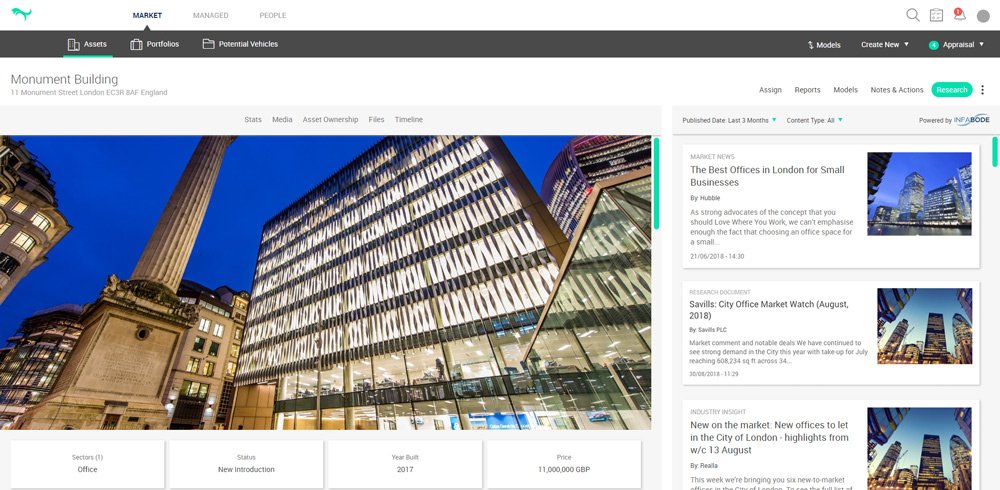Expand the Create New dropdown
The width and height of the screenshot is (1000, 490).
pos(885,45)
